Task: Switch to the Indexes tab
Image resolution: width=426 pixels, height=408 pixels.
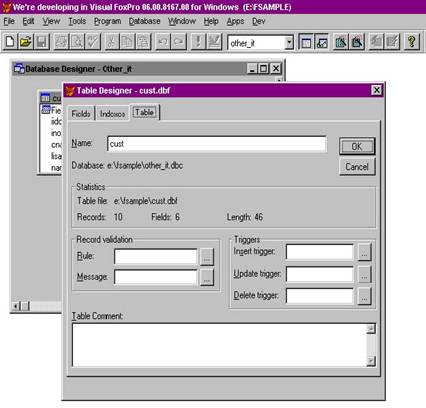Action: pyautogui.click(x=112, y=114)
